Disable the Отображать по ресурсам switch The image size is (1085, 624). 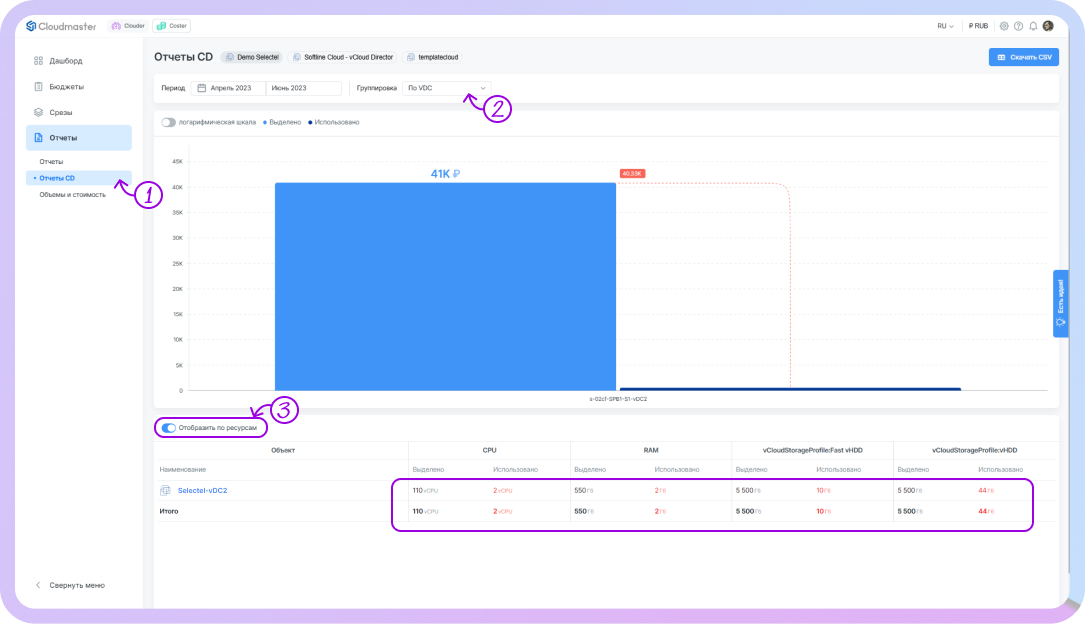point(169,428)
